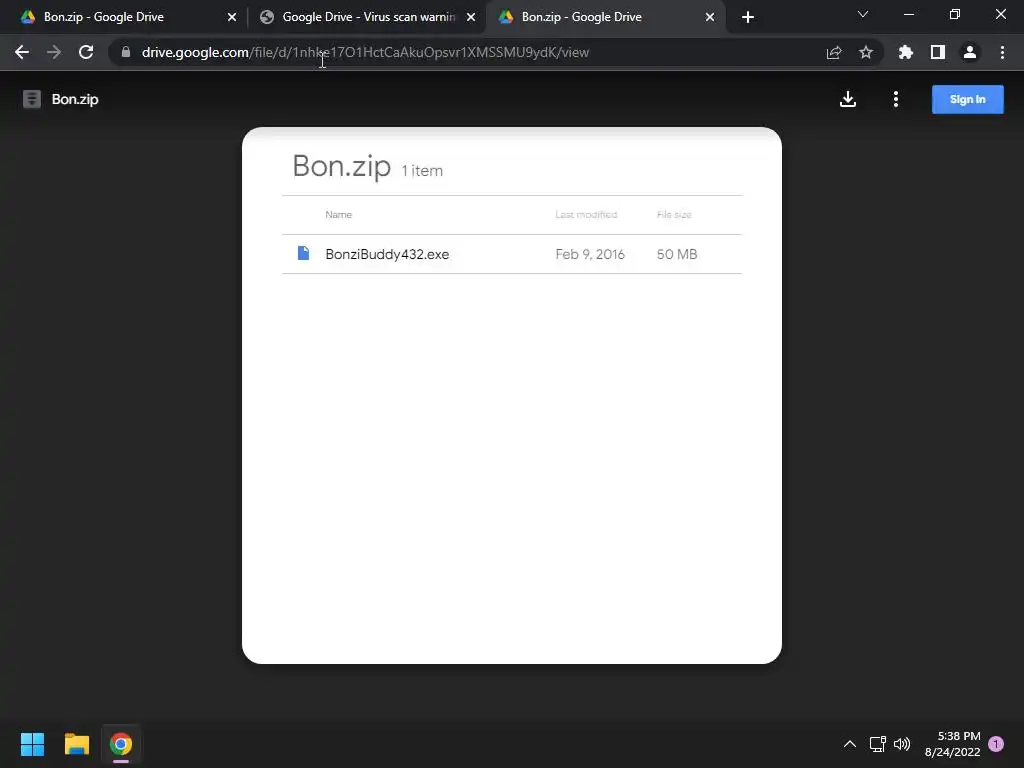Show hidden system tray icons
Screen dimensions: 1024x768
850,744
